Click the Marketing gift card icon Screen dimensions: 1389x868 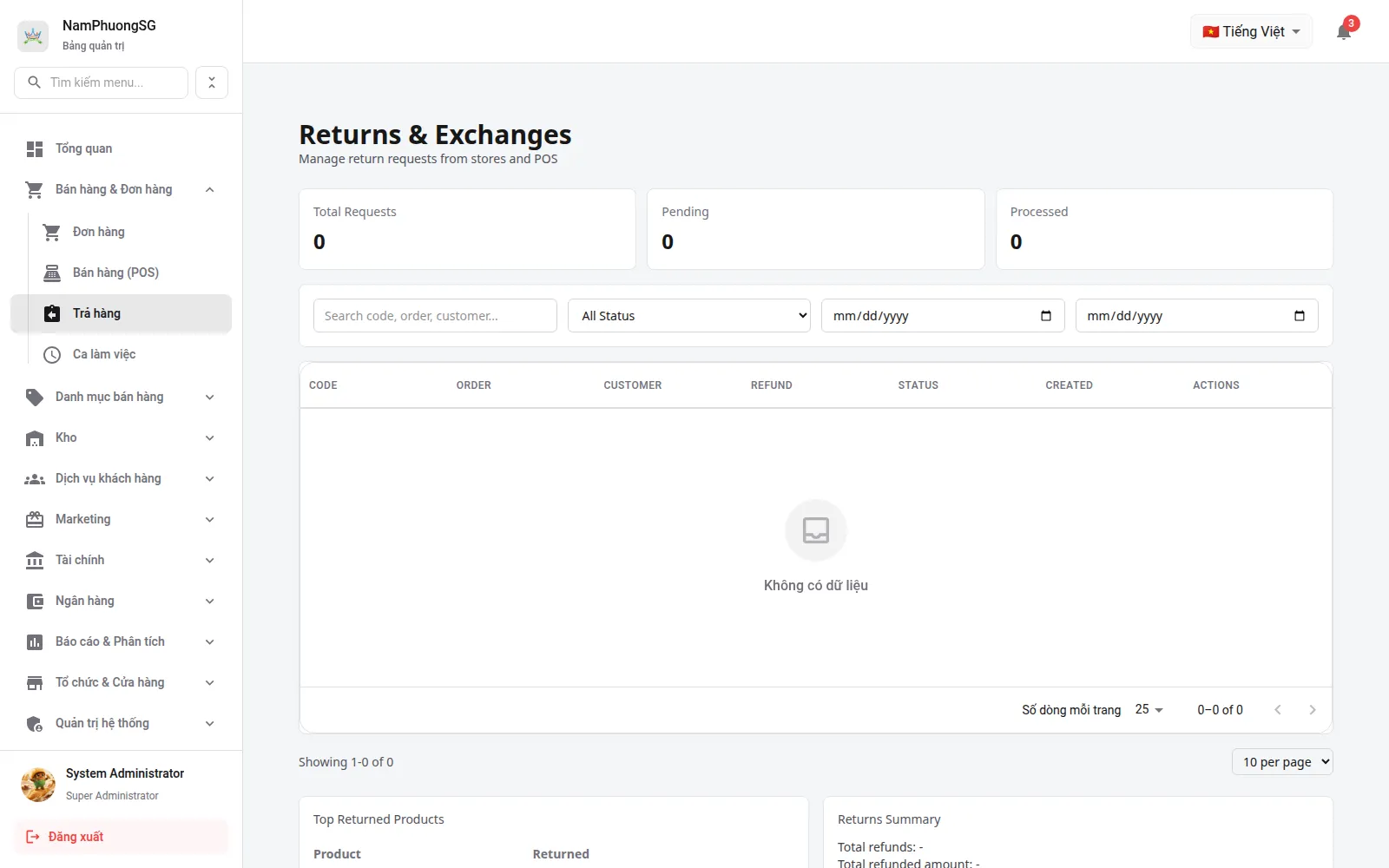point(35,520)
